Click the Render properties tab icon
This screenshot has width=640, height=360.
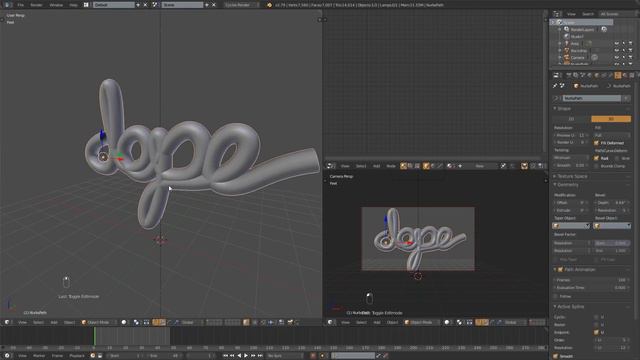(x=568, y=75)
